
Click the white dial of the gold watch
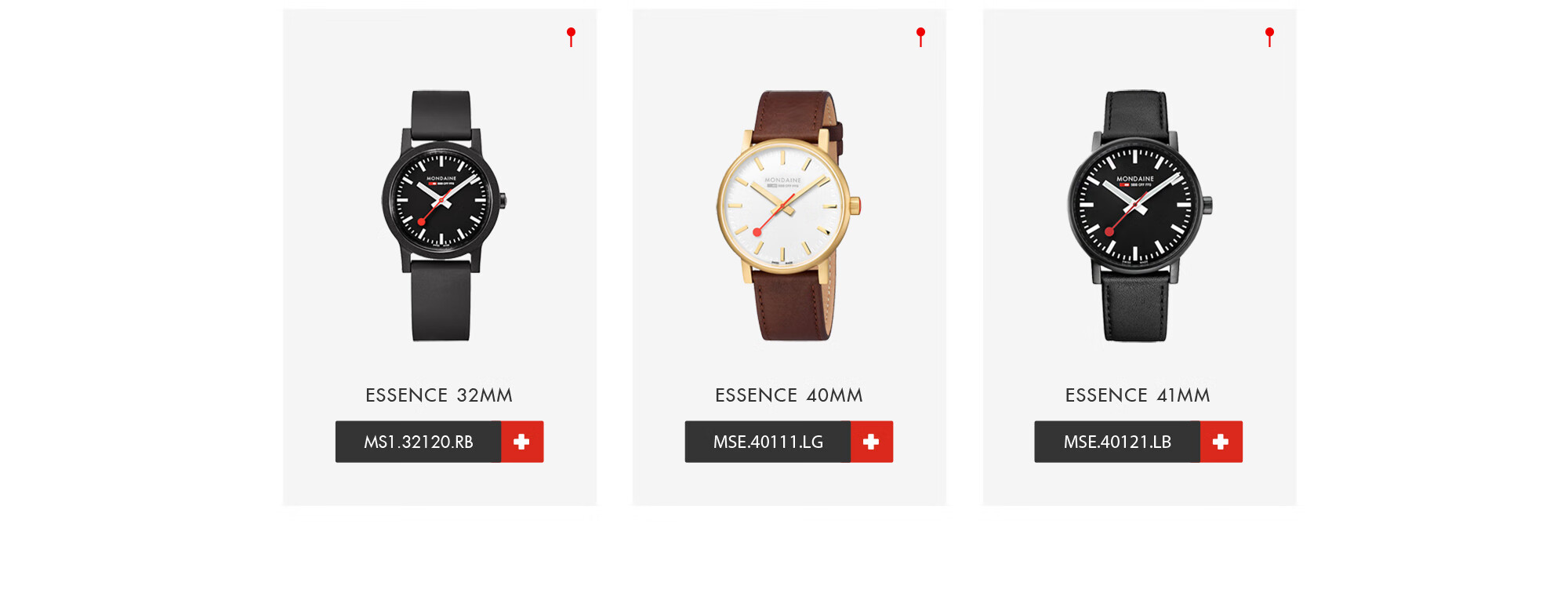[x=782, y=206]
